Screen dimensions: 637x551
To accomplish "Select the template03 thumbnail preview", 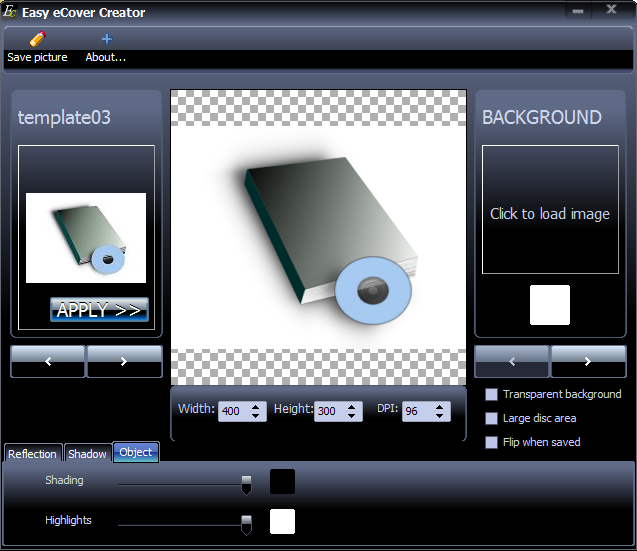I will [86, 238].
